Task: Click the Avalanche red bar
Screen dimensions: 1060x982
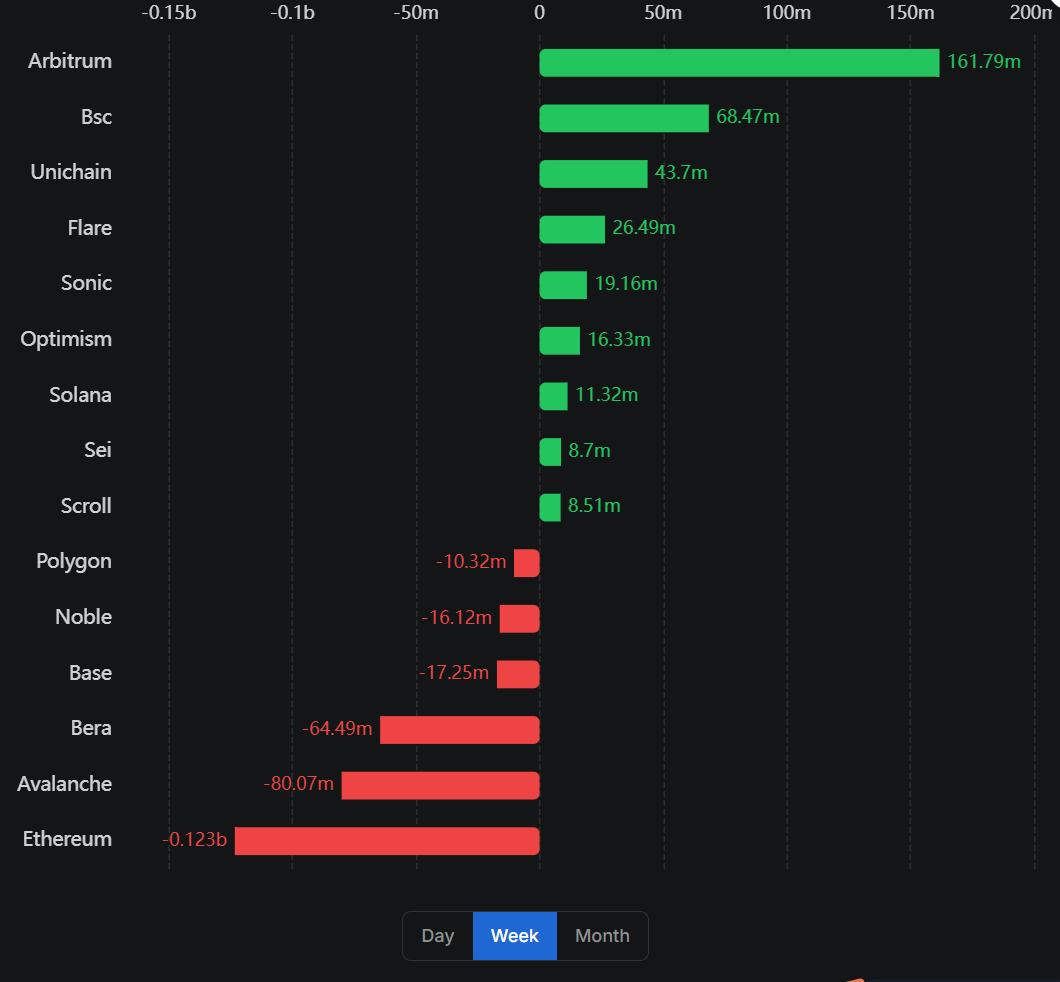Action: [440, 785]
